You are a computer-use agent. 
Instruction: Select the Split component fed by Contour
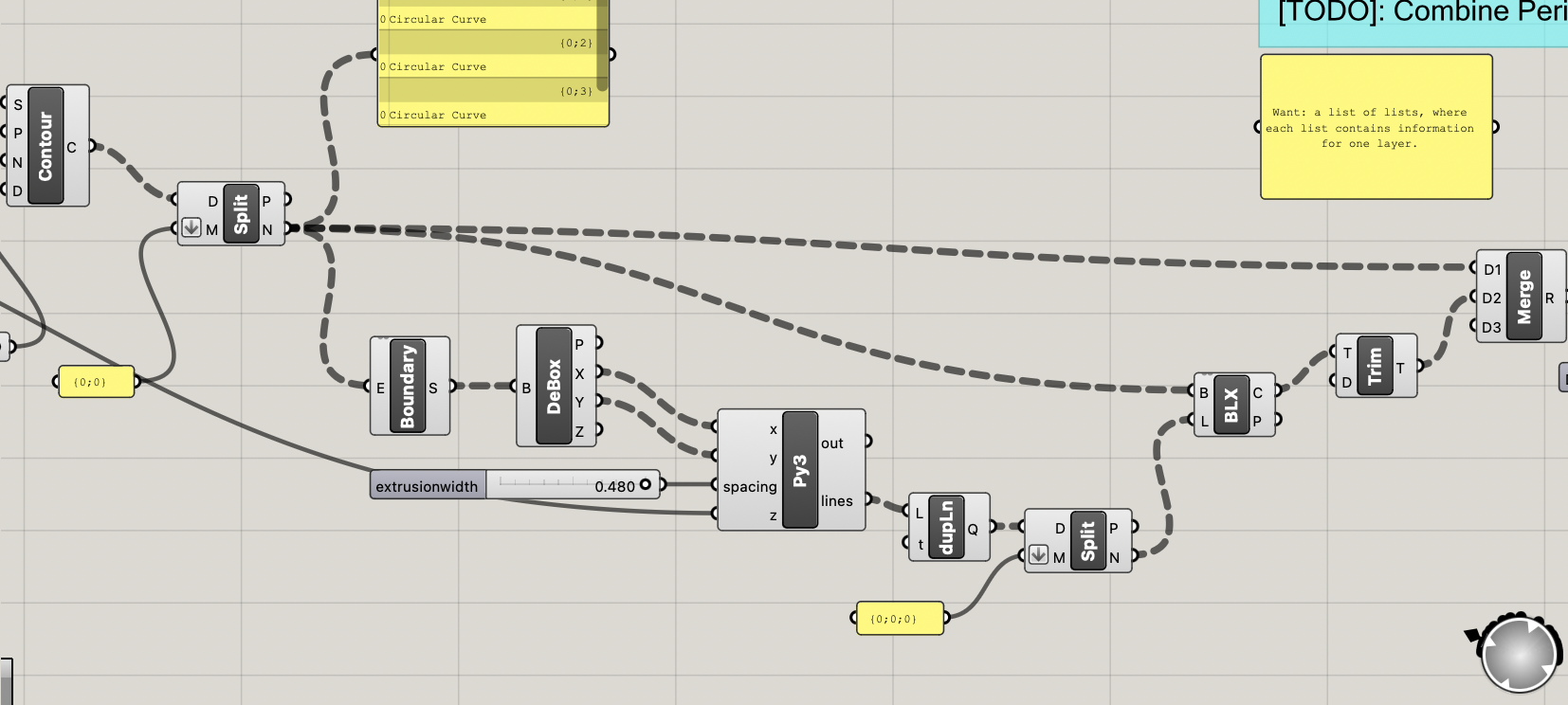pyautogui.click(x=241, y=214)
